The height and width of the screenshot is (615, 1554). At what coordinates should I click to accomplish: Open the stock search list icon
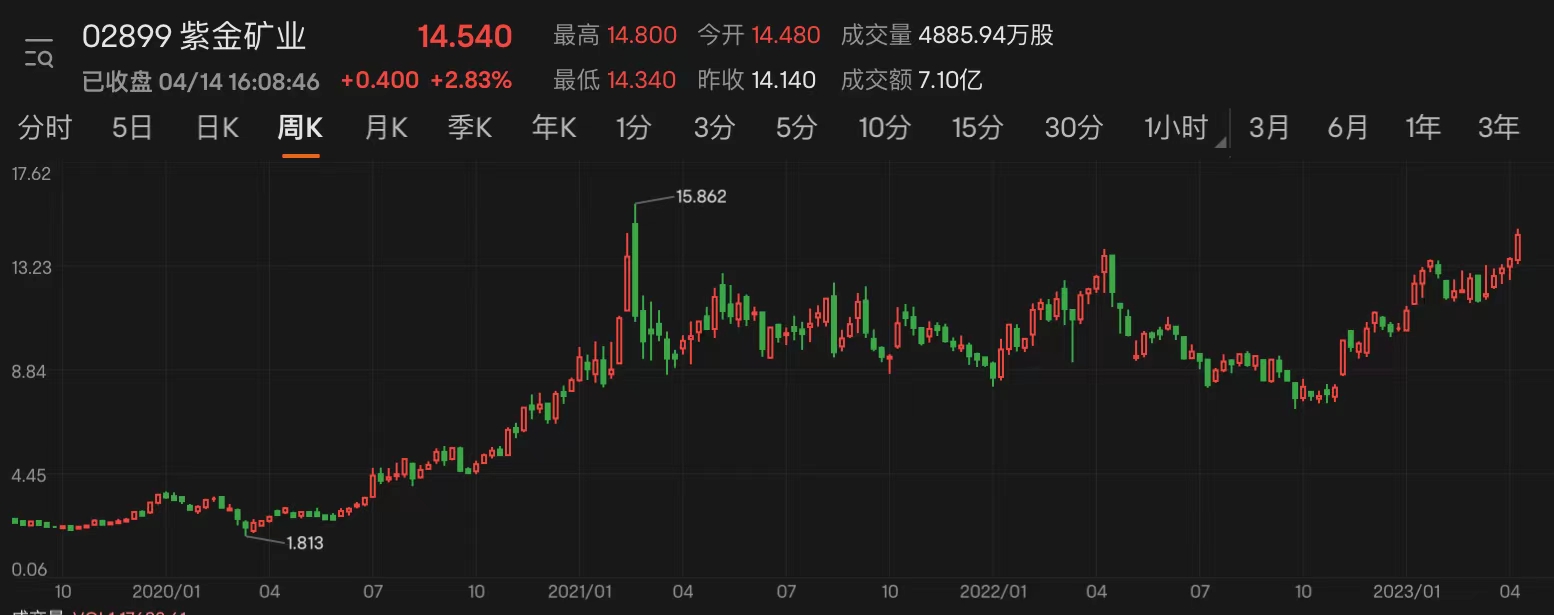pyautogui.click(x=40, y=55)
